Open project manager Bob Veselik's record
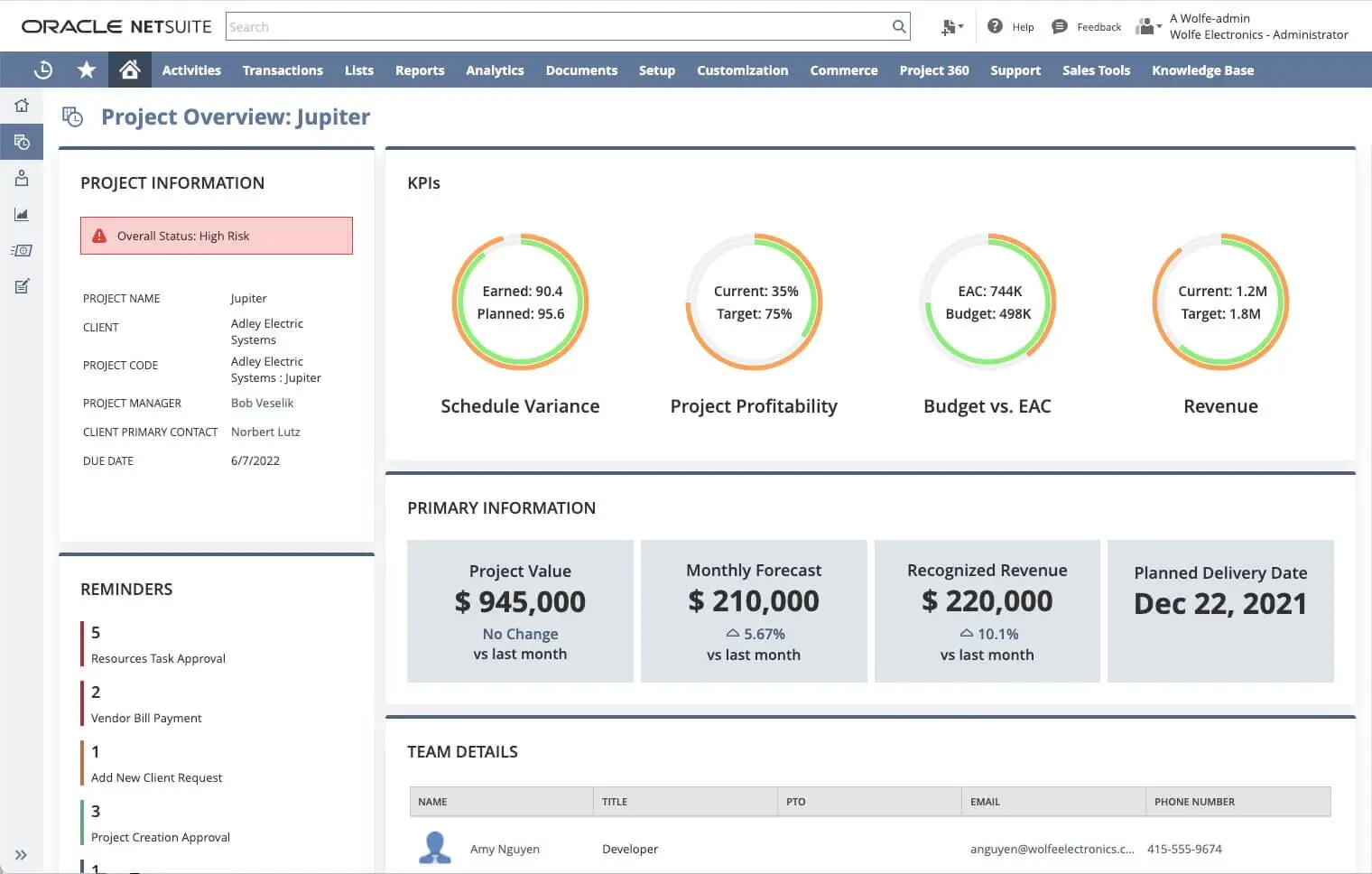The height and width of the screenshot is (874, 1372). [x=262, y=403]
